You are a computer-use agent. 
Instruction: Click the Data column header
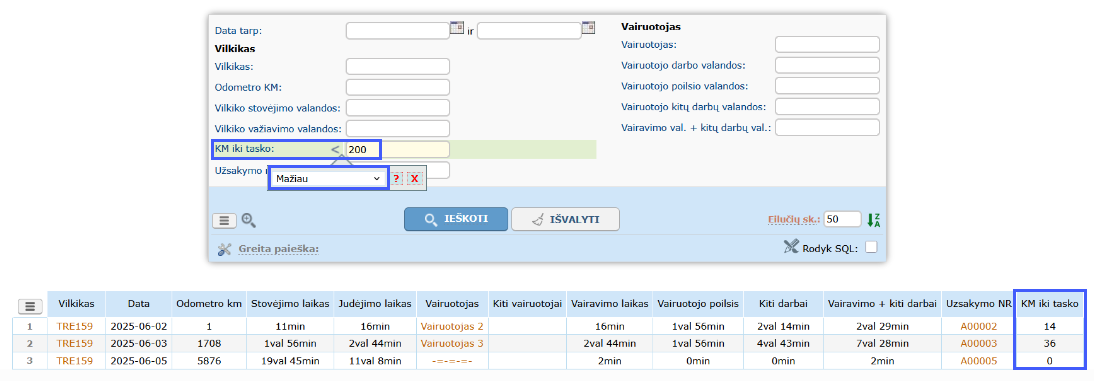tap(139, 304)
